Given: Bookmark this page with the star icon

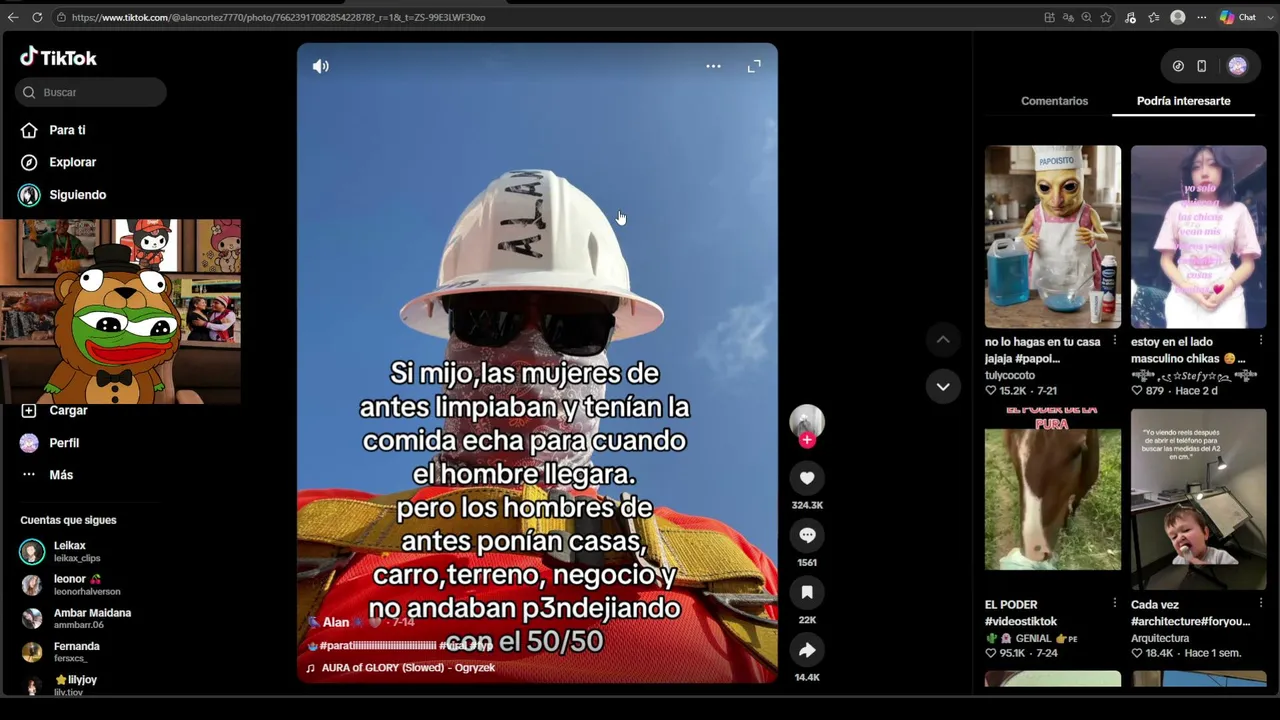Looking at the screenshot, I should 1106,17.
